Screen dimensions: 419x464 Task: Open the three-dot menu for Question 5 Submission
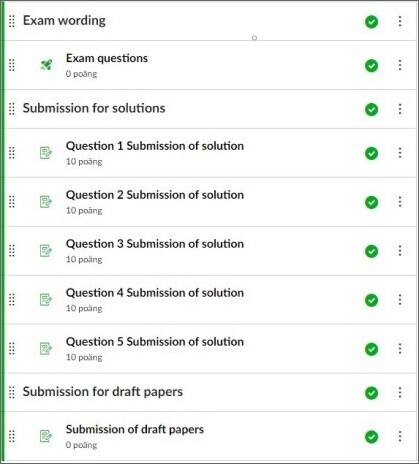400,349
